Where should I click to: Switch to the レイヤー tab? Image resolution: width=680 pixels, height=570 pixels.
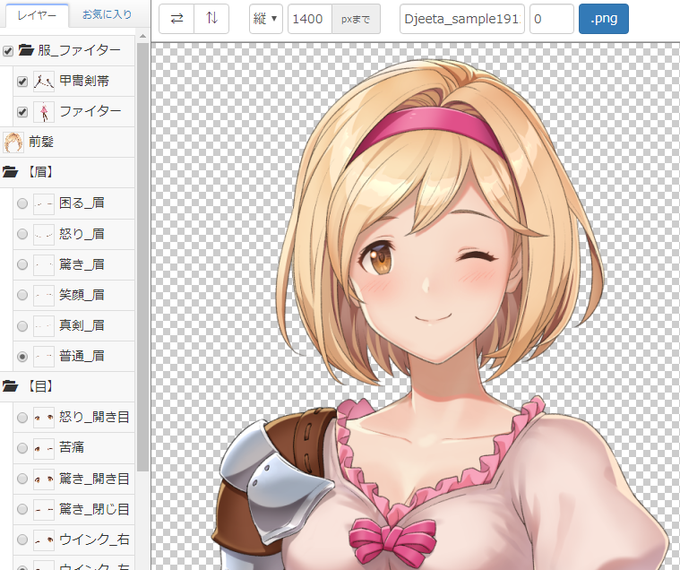coord(37,15)
